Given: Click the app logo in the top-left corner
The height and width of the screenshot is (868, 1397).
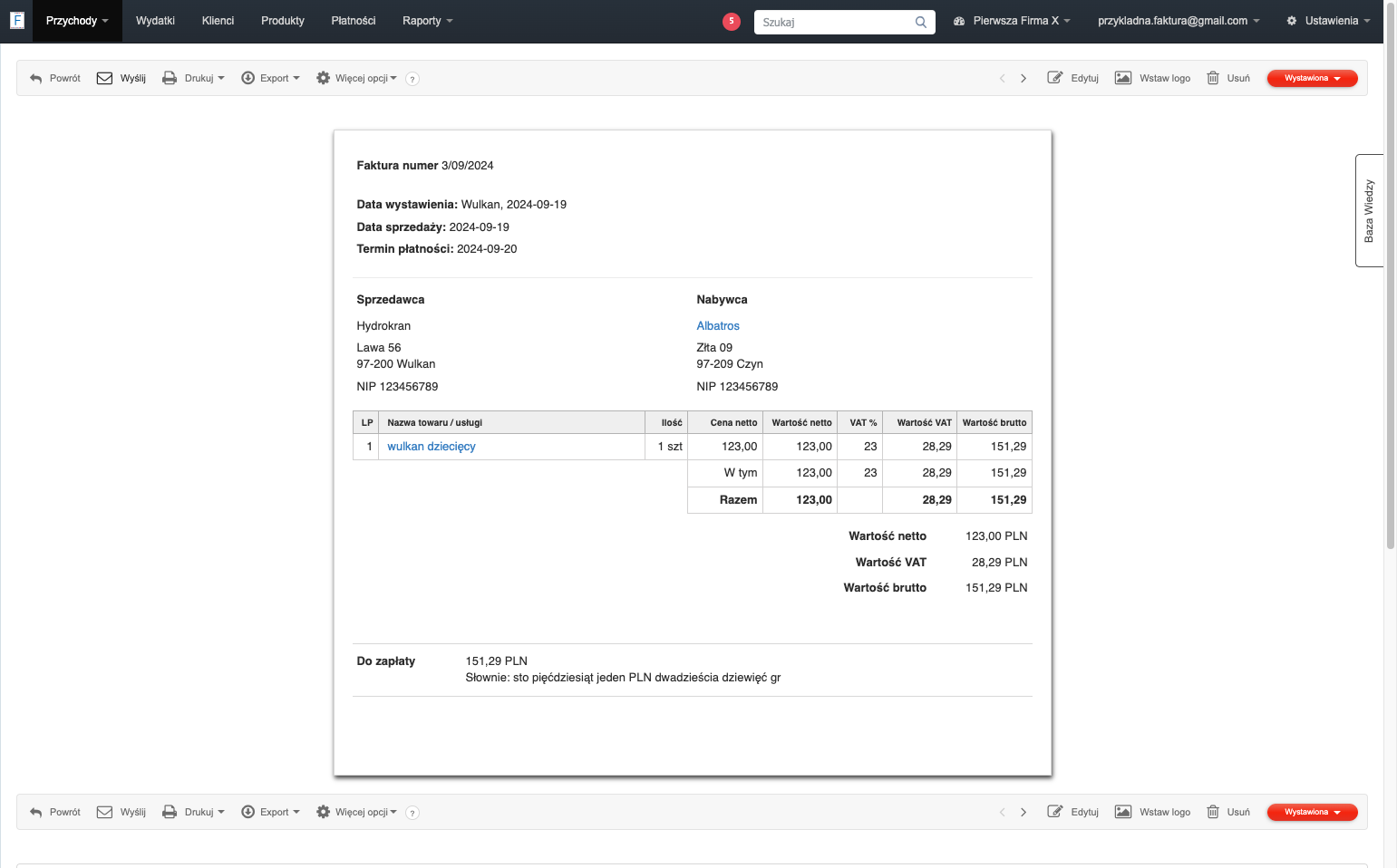Looking at the screenshot, I should tap(16, 20).
